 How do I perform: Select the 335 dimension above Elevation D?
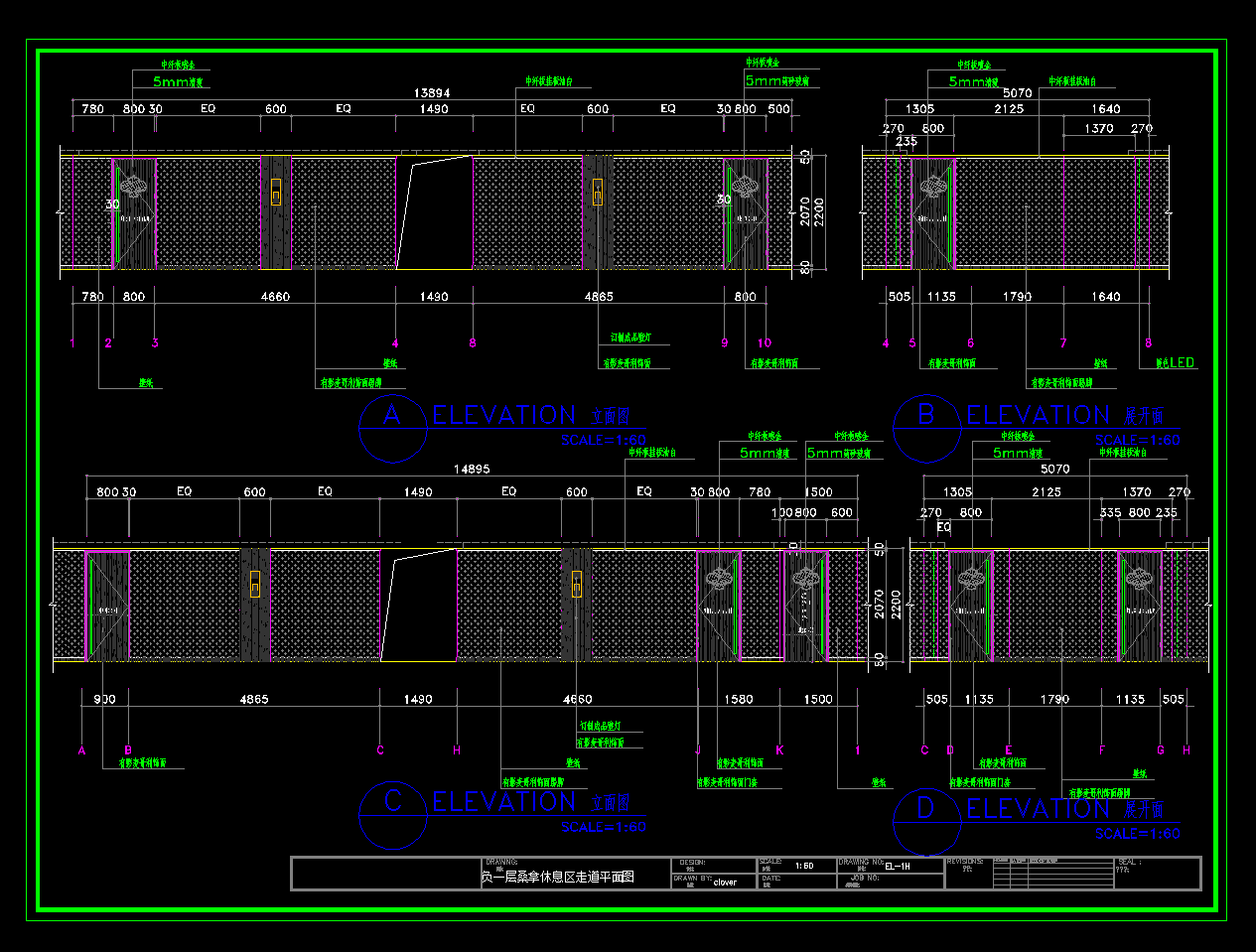click(1110, 513)
